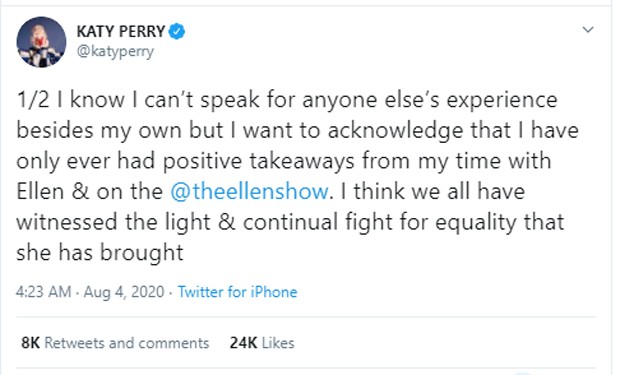Image resolution: width=620 pixels, height=375 pixels.
Task: Click the final line she has brought
Action: tap(100, 252)
